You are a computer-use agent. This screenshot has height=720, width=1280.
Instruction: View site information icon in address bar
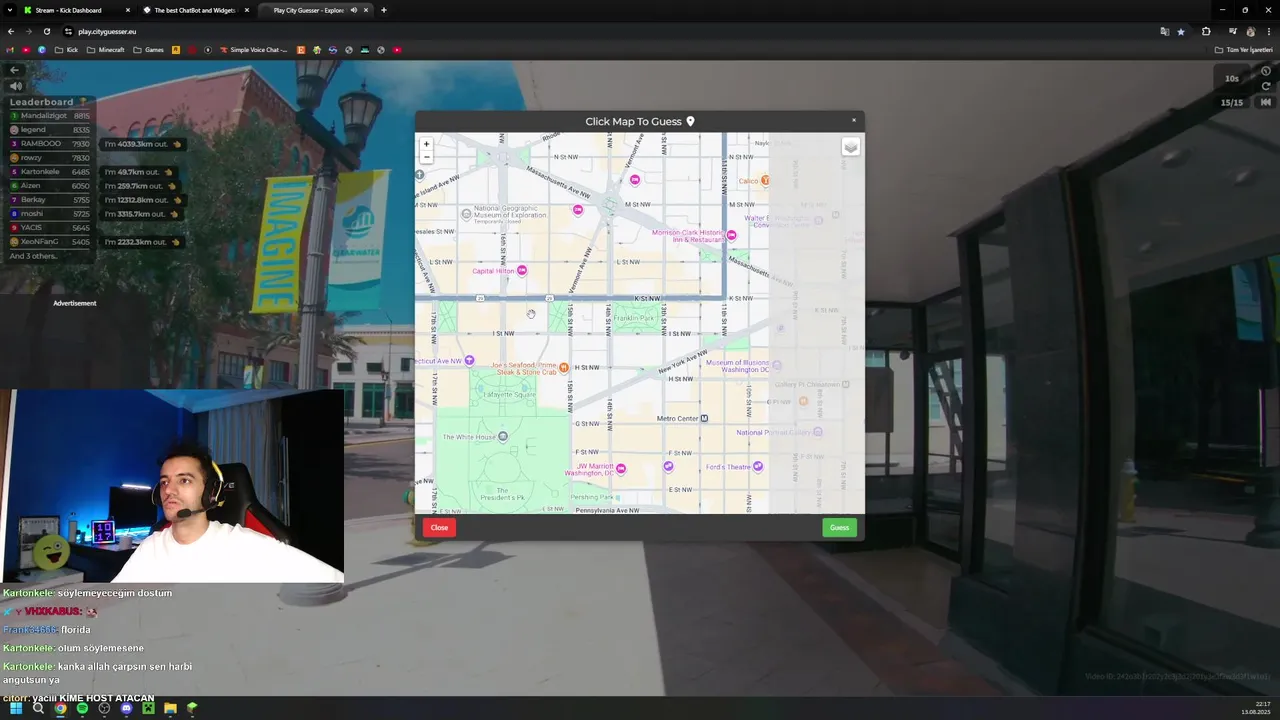click(68, 31)
